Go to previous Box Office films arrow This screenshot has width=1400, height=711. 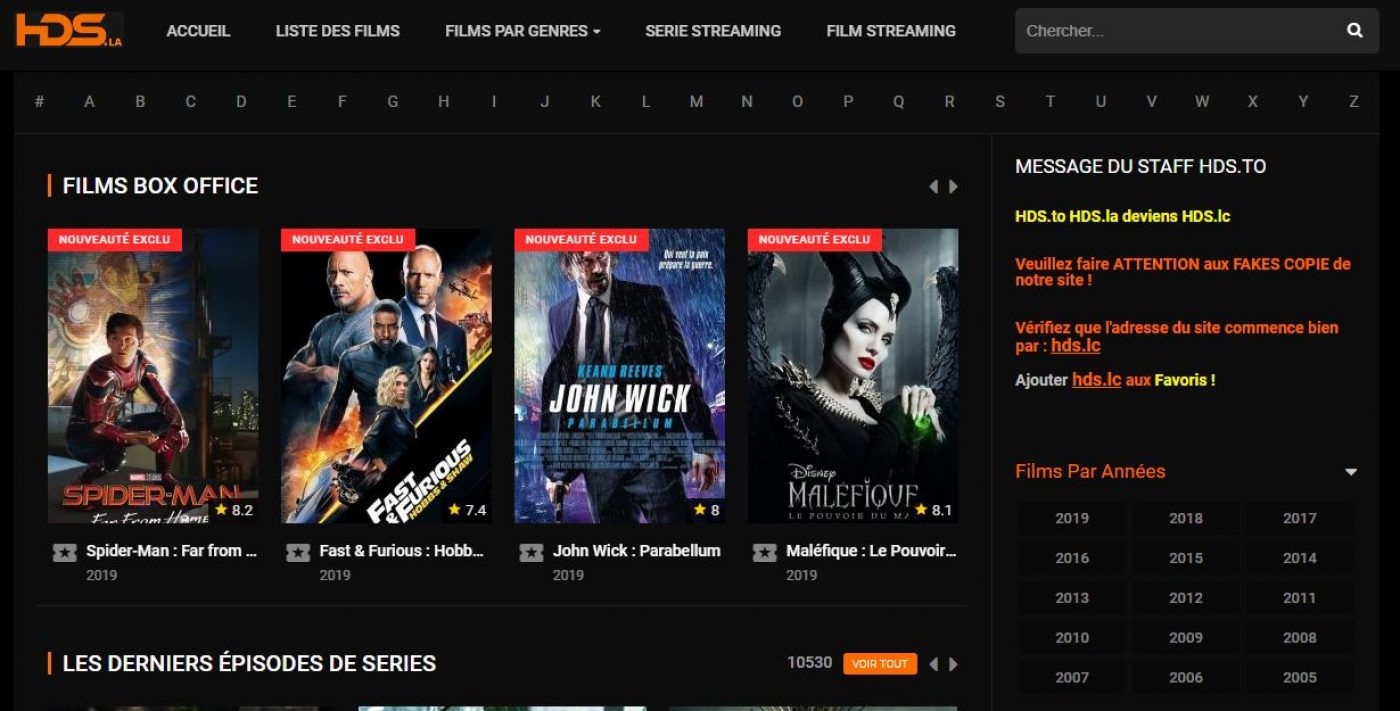[933, 186]
